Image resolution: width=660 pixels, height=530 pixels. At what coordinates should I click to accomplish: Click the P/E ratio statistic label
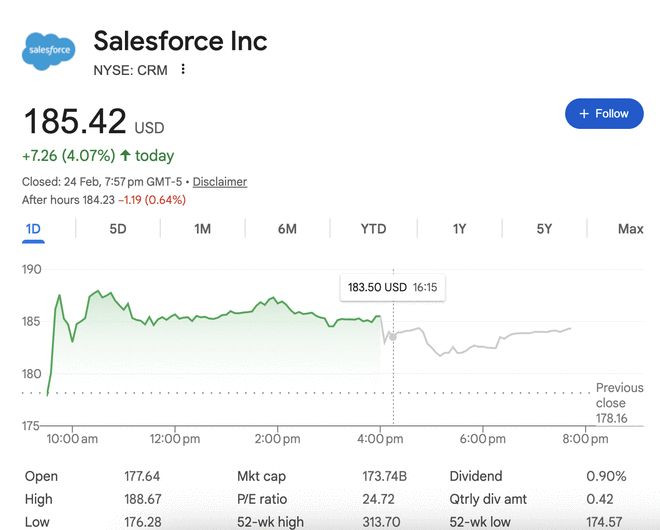click(x=260, y=498)
